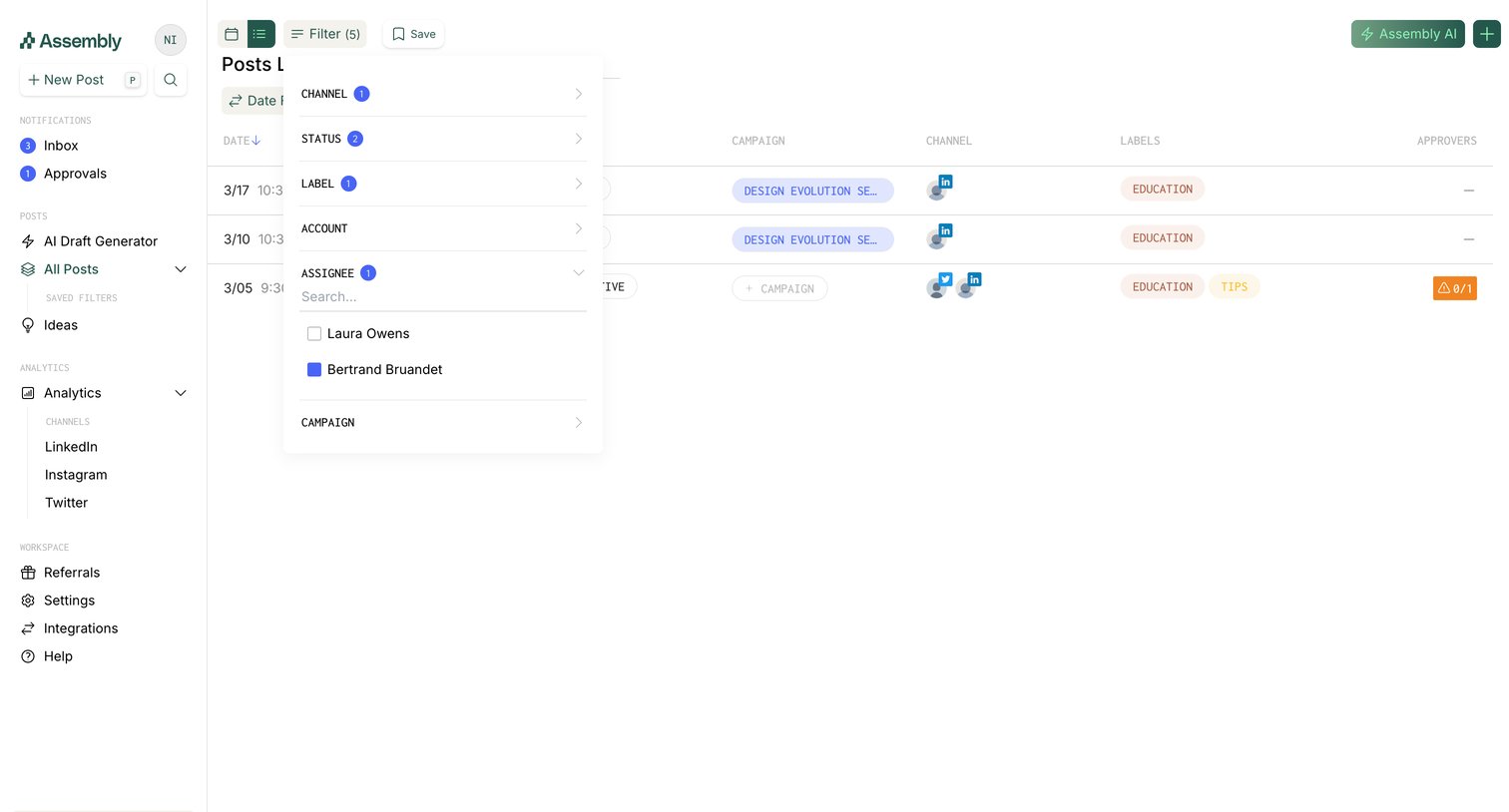Select the yellow TIPS label tag

click(x=1235, y=287)
